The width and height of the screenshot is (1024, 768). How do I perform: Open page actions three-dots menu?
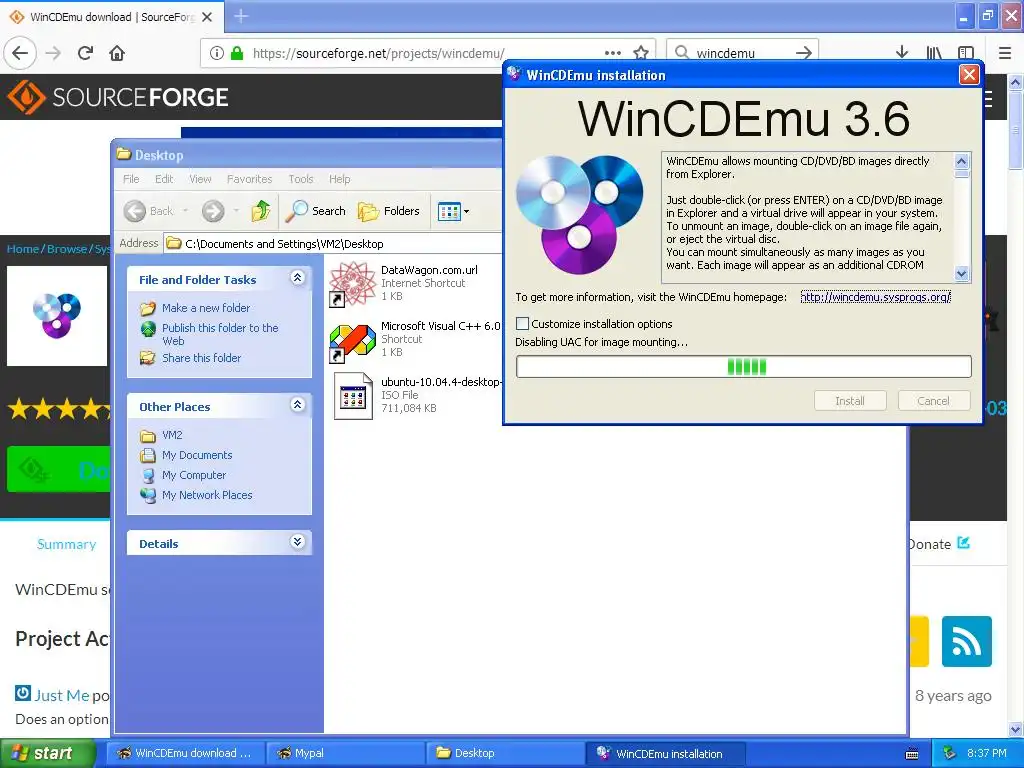613,53
